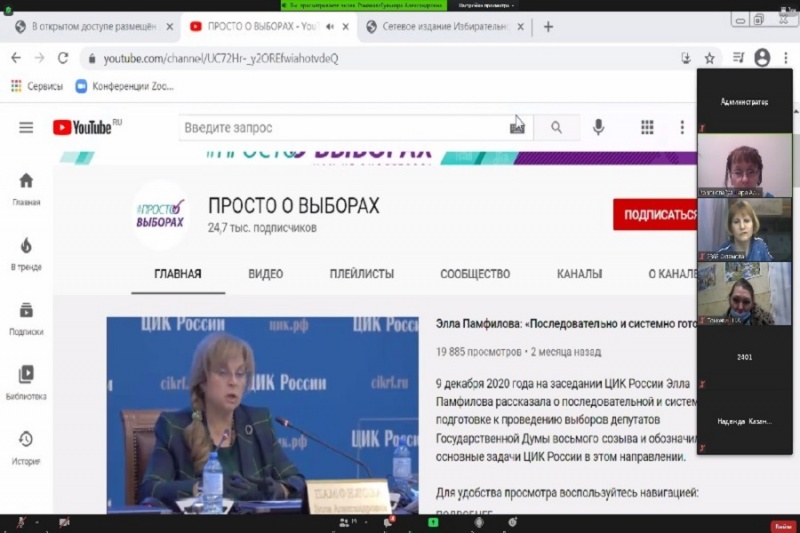This screenshot has width=800, height=533.
Task: Click the ПРОСТО О ВЫБОРАХ channel name
Action: pyautogui.click(x=293, y=206)
